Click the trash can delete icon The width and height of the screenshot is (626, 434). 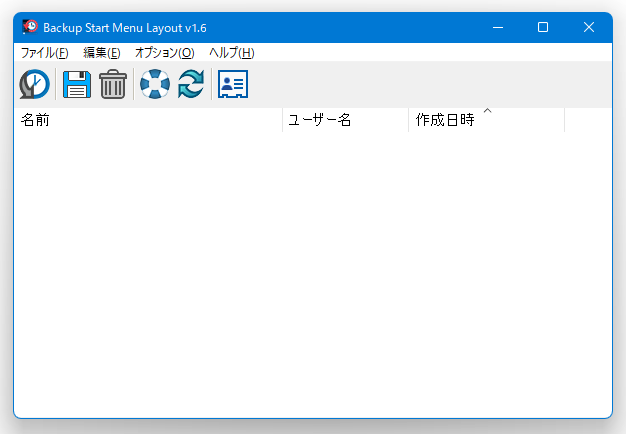(x=113, y=84)
